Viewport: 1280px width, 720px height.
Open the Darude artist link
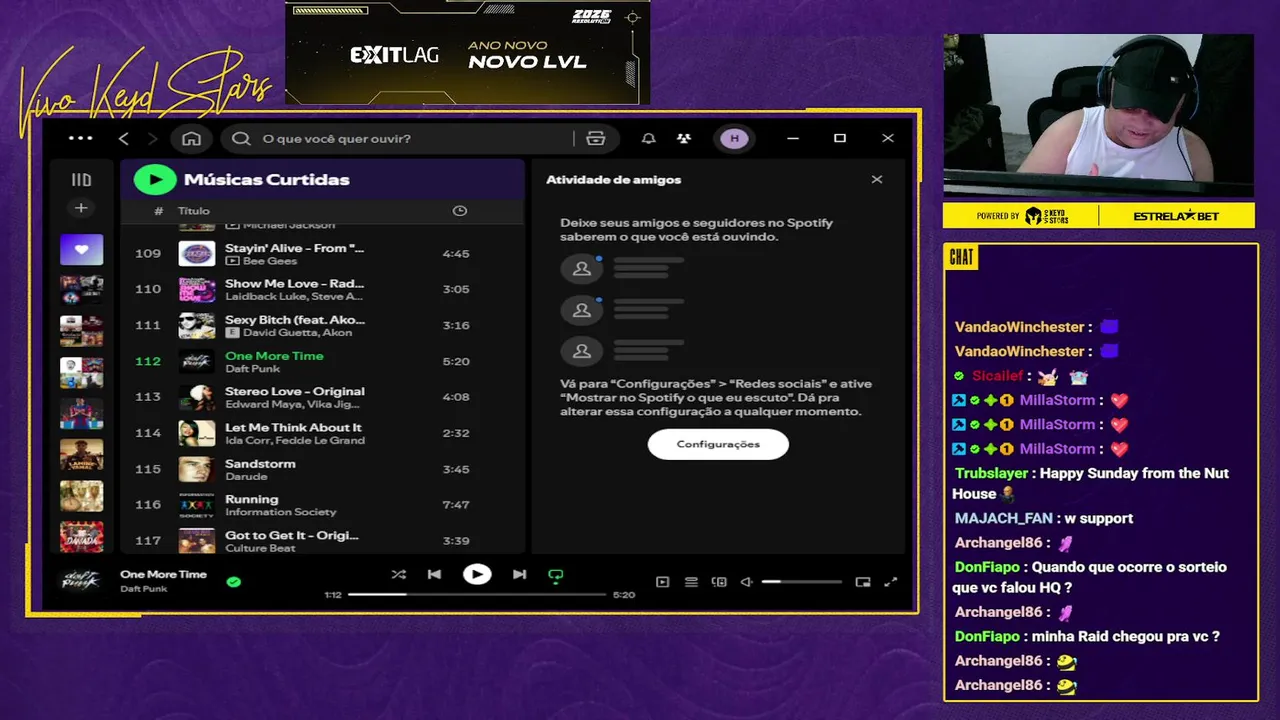(x=246, y=477)
